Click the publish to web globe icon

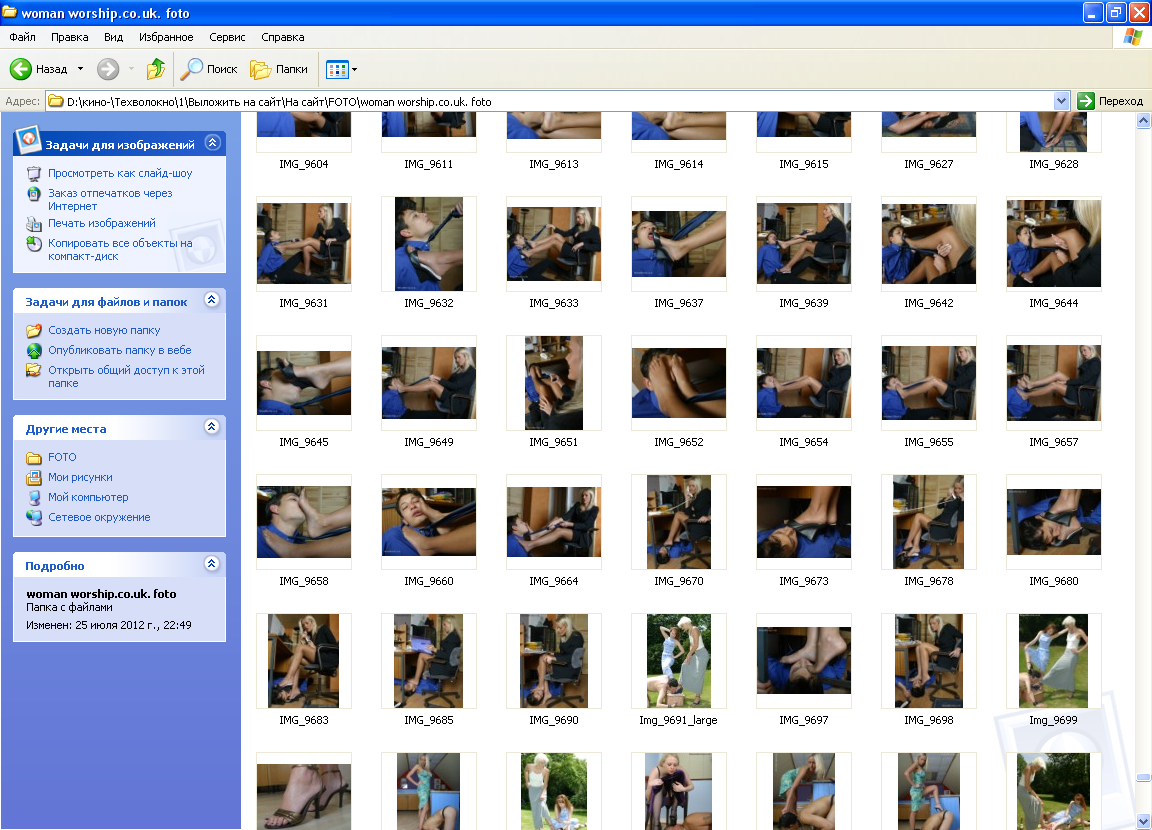coord(34,350)
